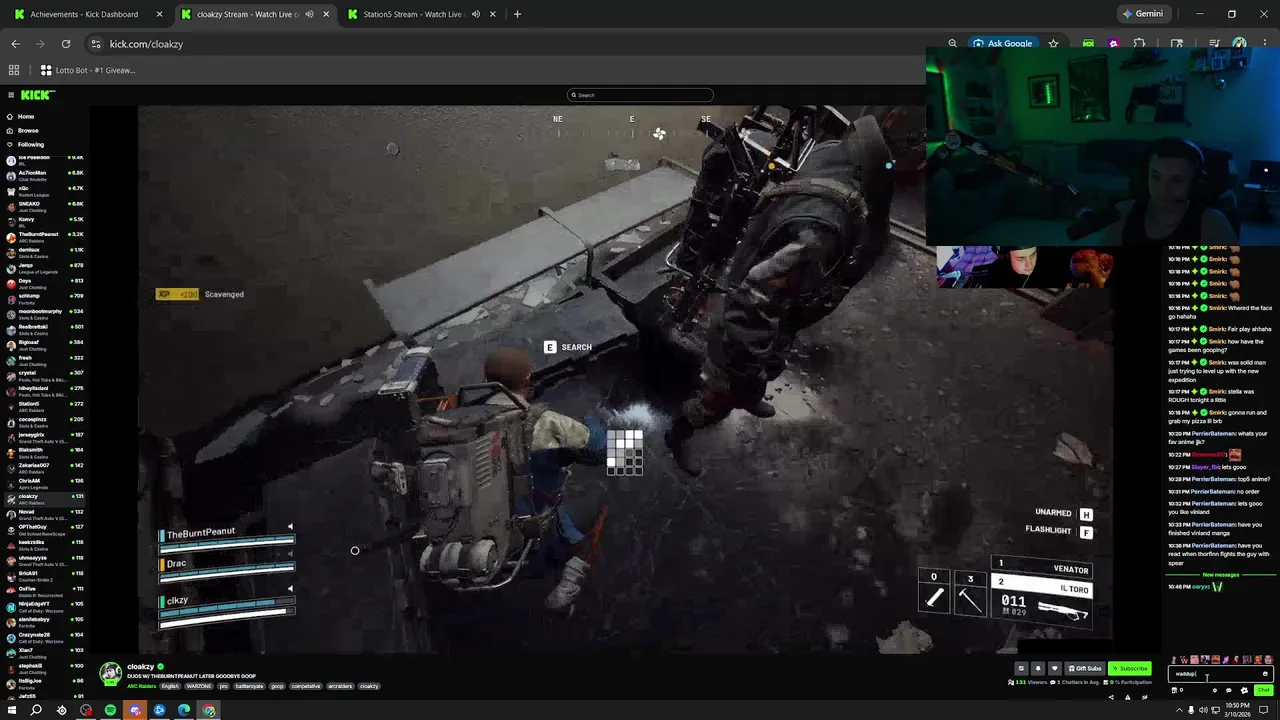Toggle channel notifications bell
The height and width of the screenshot is (720, 1280).
(x=1038, y=668)
